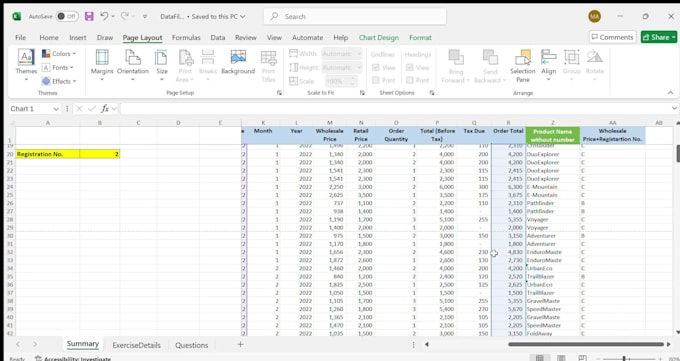Open the Colors theme dropdown
The image size is (680, 361).
59,54
